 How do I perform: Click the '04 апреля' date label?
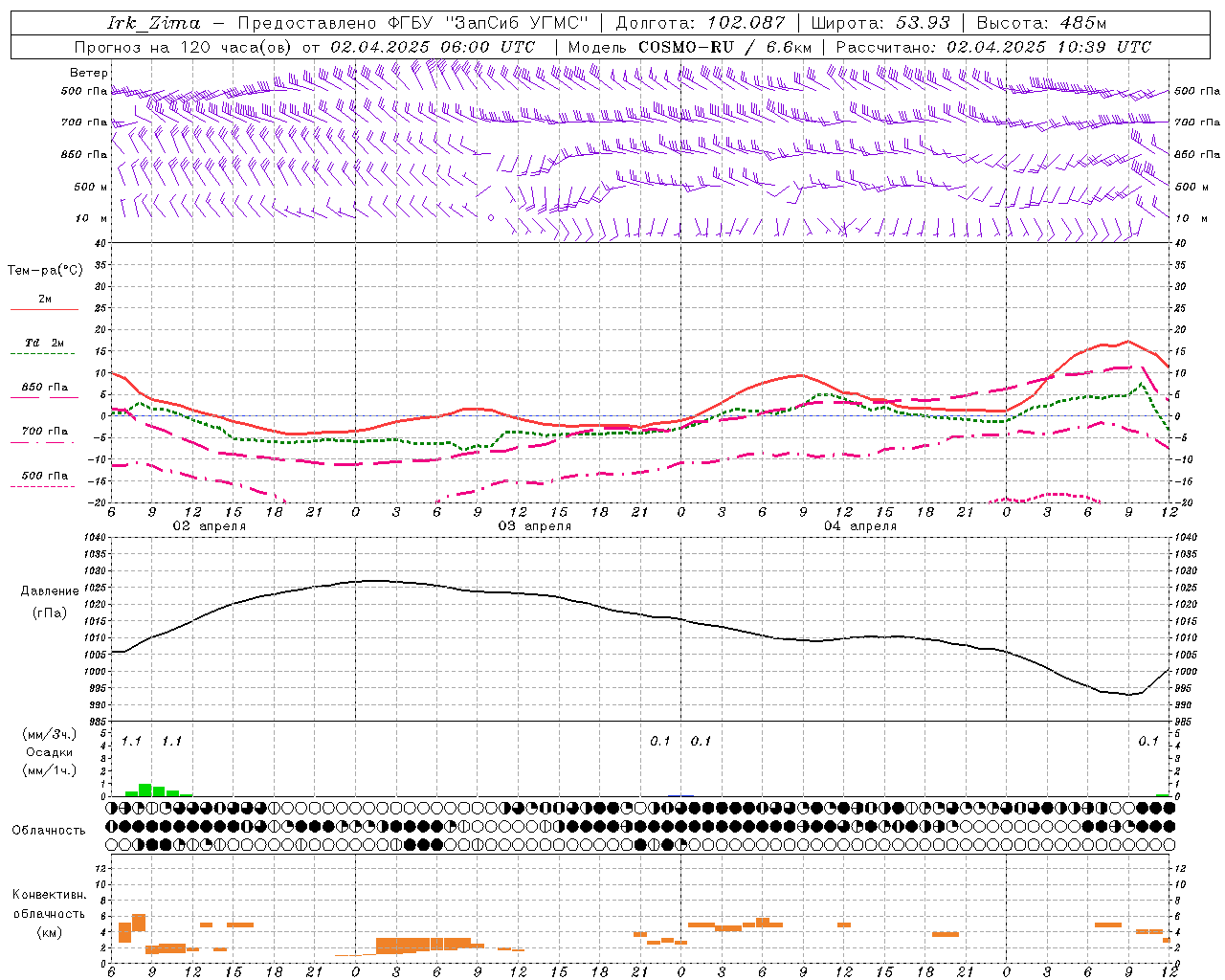[860, 526]
